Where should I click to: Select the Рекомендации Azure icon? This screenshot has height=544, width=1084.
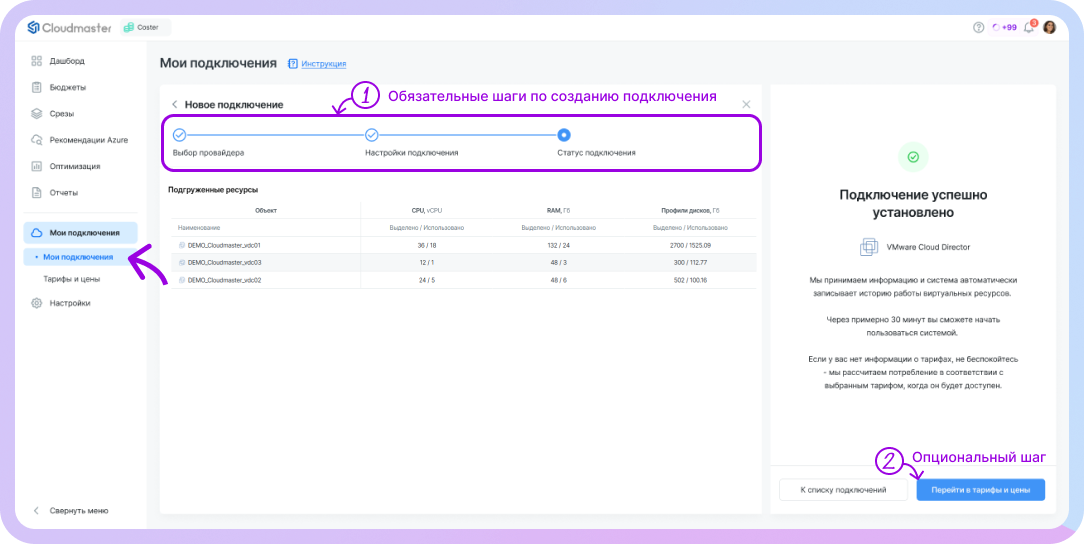(x=36, y=140)
